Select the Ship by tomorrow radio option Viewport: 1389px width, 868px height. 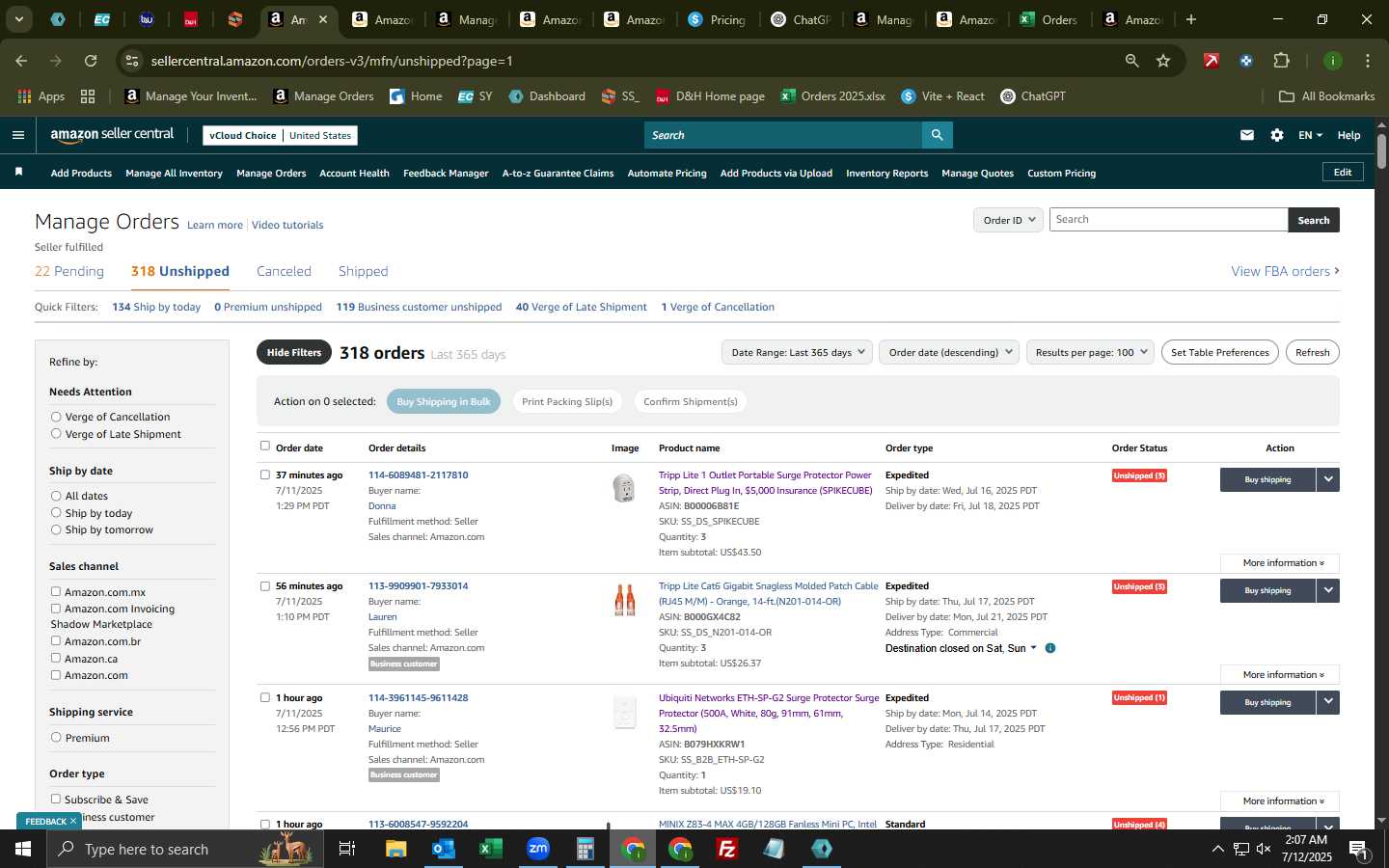click(x=56, y=529)
